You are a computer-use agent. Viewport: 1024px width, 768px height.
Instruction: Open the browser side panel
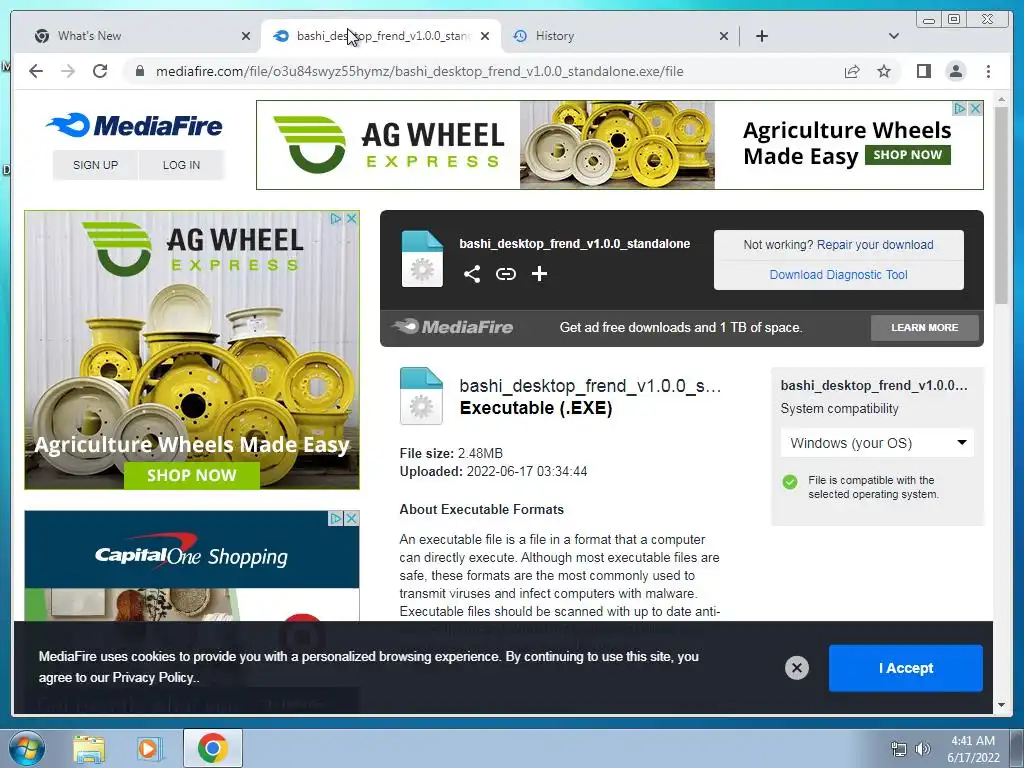923,71
